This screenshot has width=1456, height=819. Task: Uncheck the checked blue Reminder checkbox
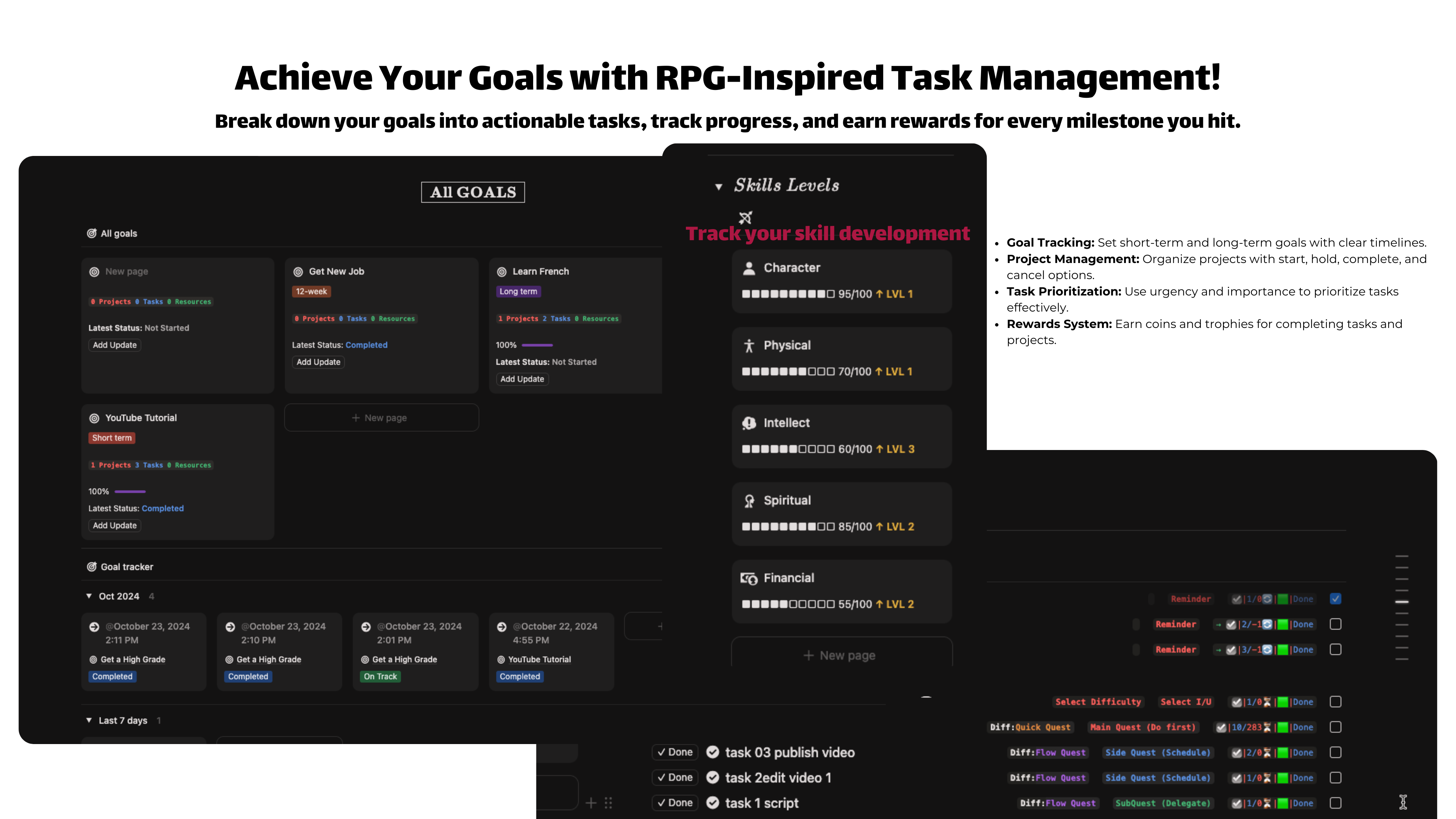coord(1335,598)
